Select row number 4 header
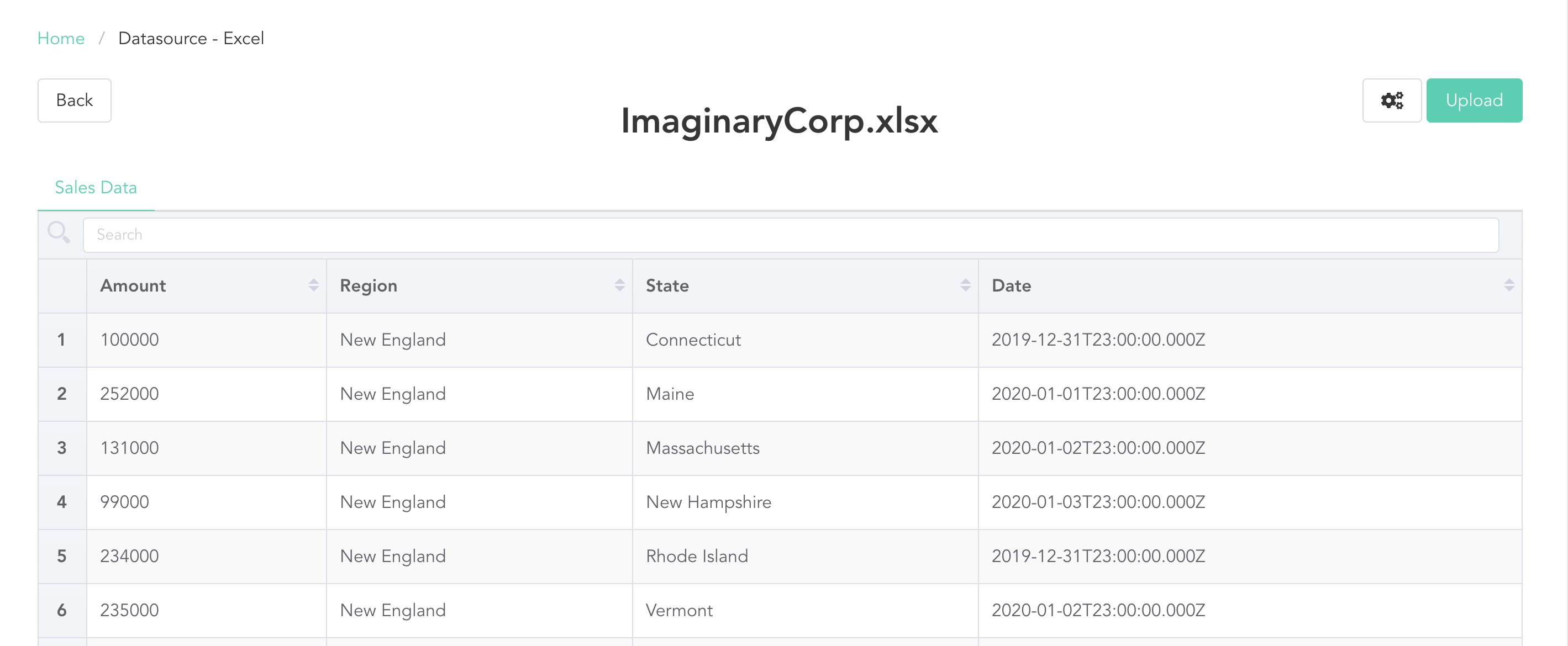 pos(61,502)
